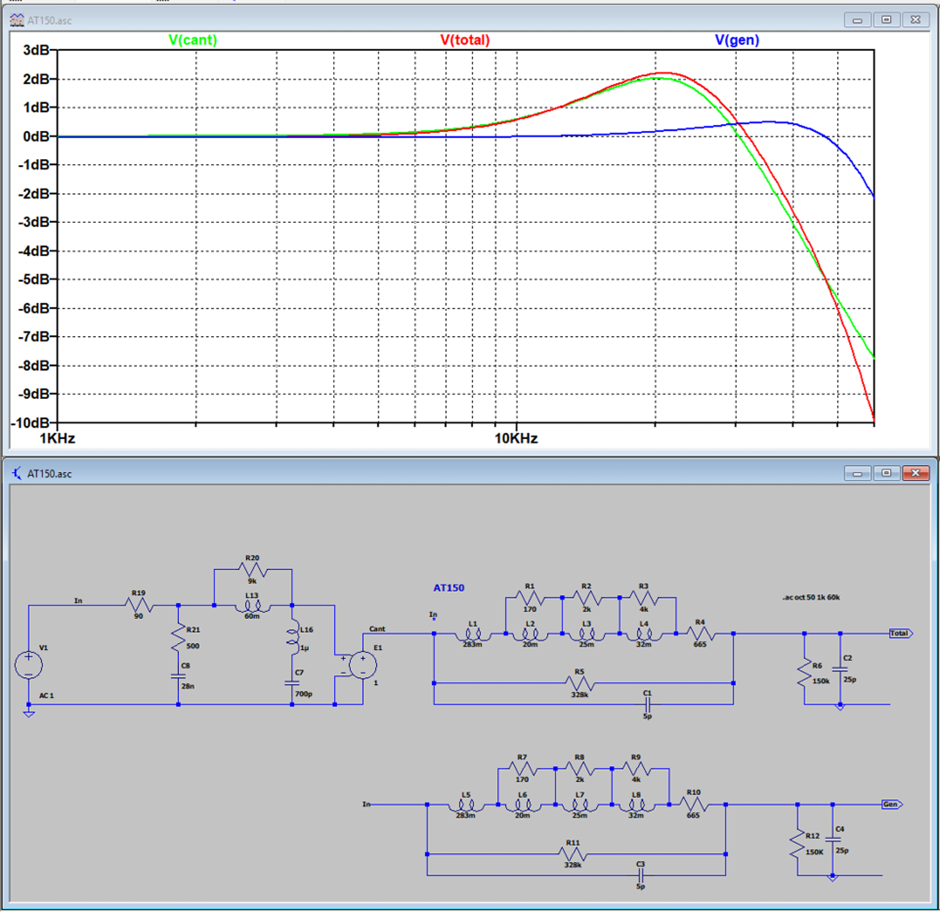The width and height of the screenshot is (940, 912).
Task: Click the -10dB label on vertical axis
Action: pos(30,423)
